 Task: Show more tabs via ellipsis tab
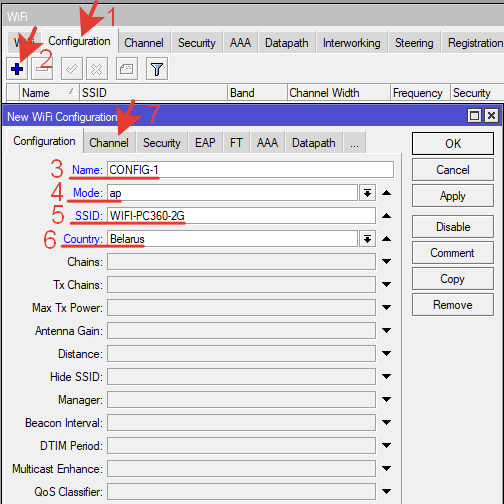click(x=355, y=143)
